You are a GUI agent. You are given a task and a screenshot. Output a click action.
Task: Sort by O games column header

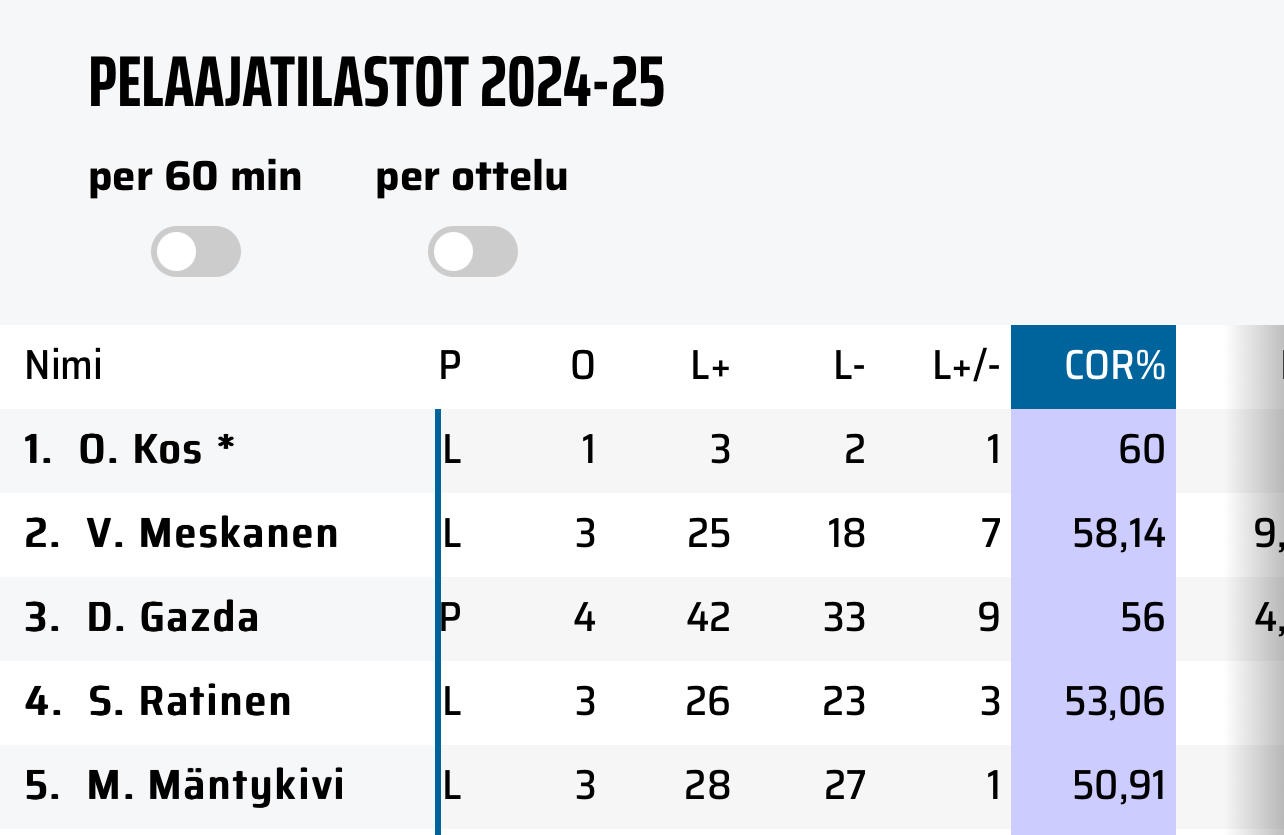[582, 367]
